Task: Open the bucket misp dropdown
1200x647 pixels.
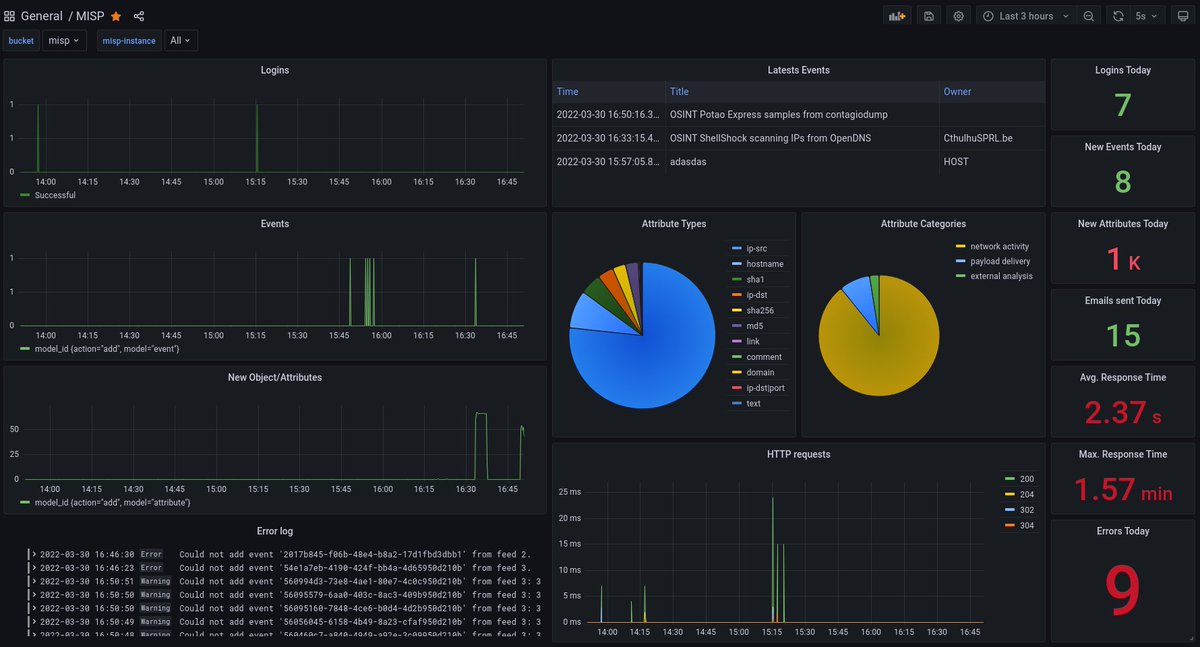Action: click(64, 41)
